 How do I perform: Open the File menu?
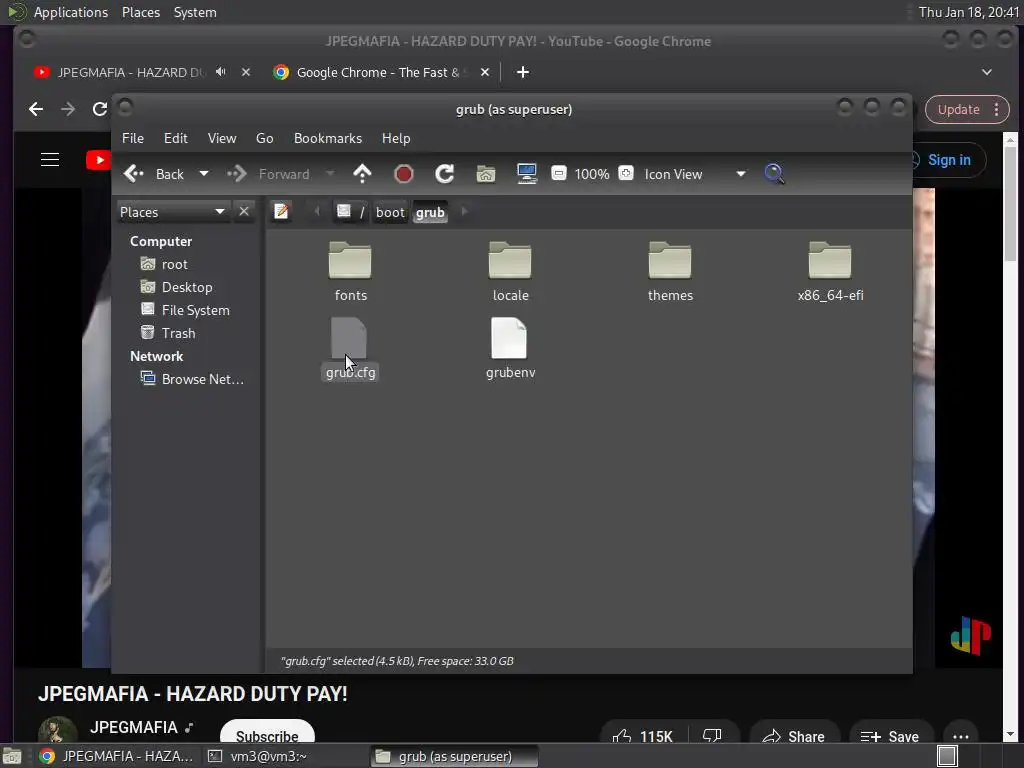pos(133,138)
